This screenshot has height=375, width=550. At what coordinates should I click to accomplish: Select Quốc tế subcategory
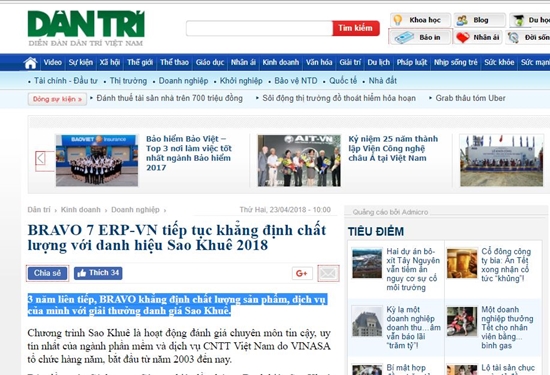[343, 81]
